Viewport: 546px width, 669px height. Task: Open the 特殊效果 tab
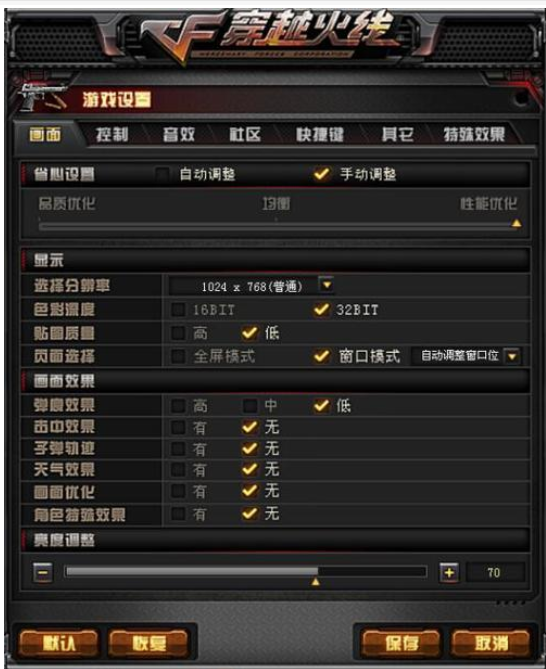(x=474, y=135)
